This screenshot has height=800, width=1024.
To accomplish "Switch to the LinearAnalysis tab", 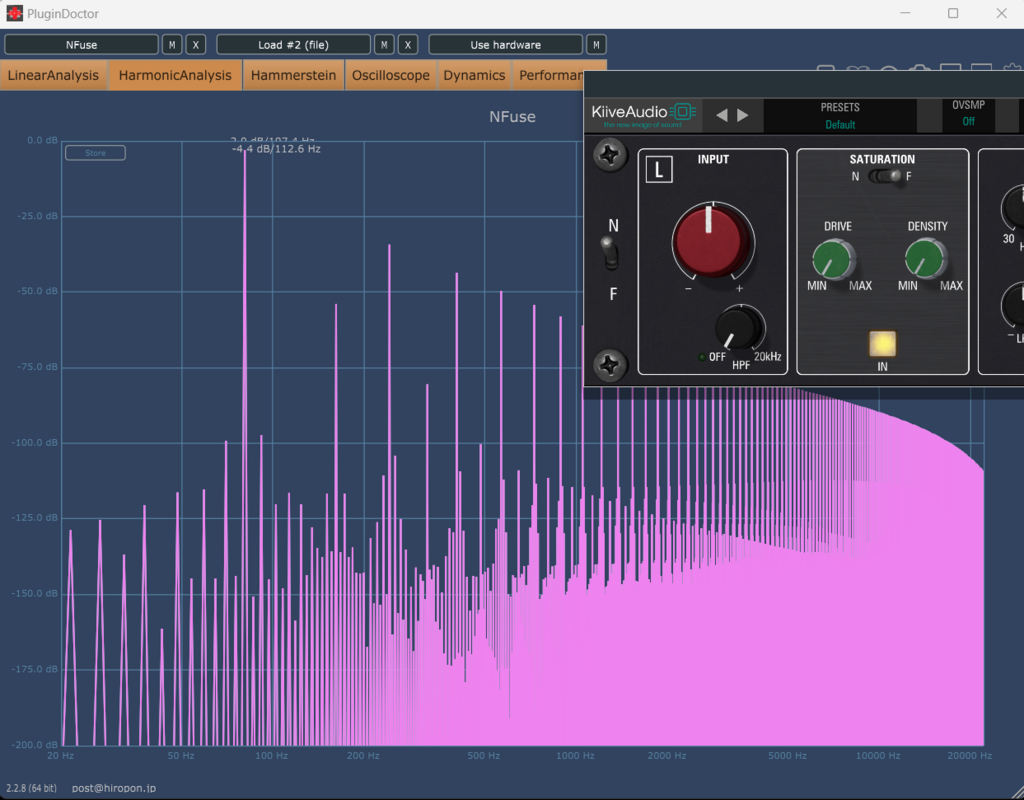I will [x=54, y=75].
